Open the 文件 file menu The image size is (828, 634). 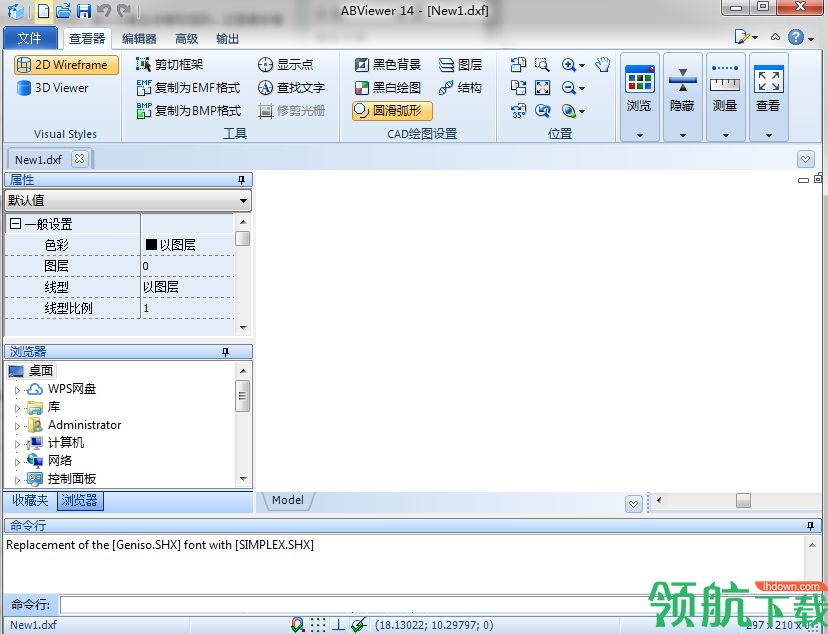pos(30,38)
